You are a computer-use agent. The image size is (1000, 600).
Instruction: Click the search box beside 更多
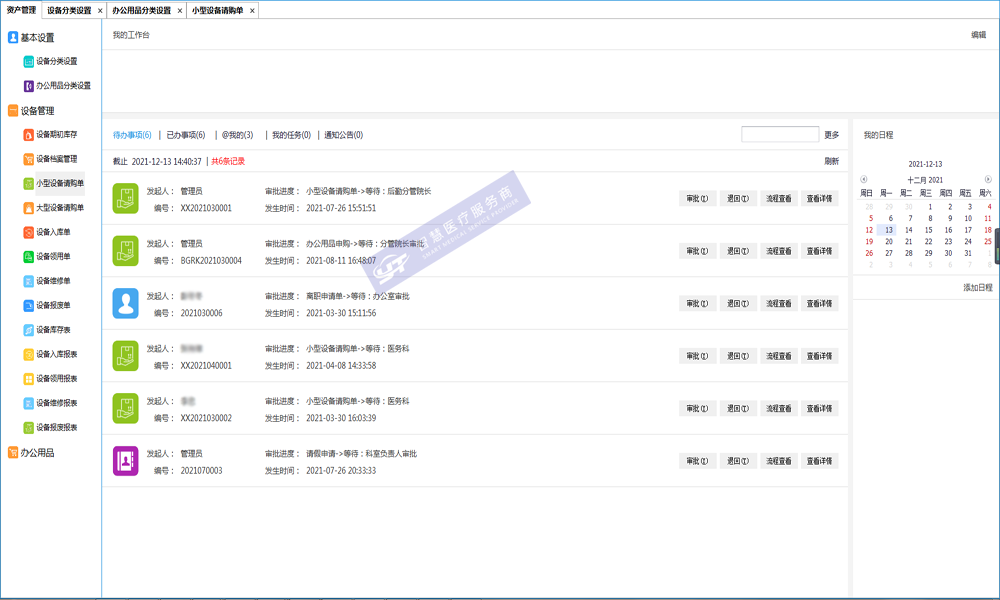click(780, 135)
